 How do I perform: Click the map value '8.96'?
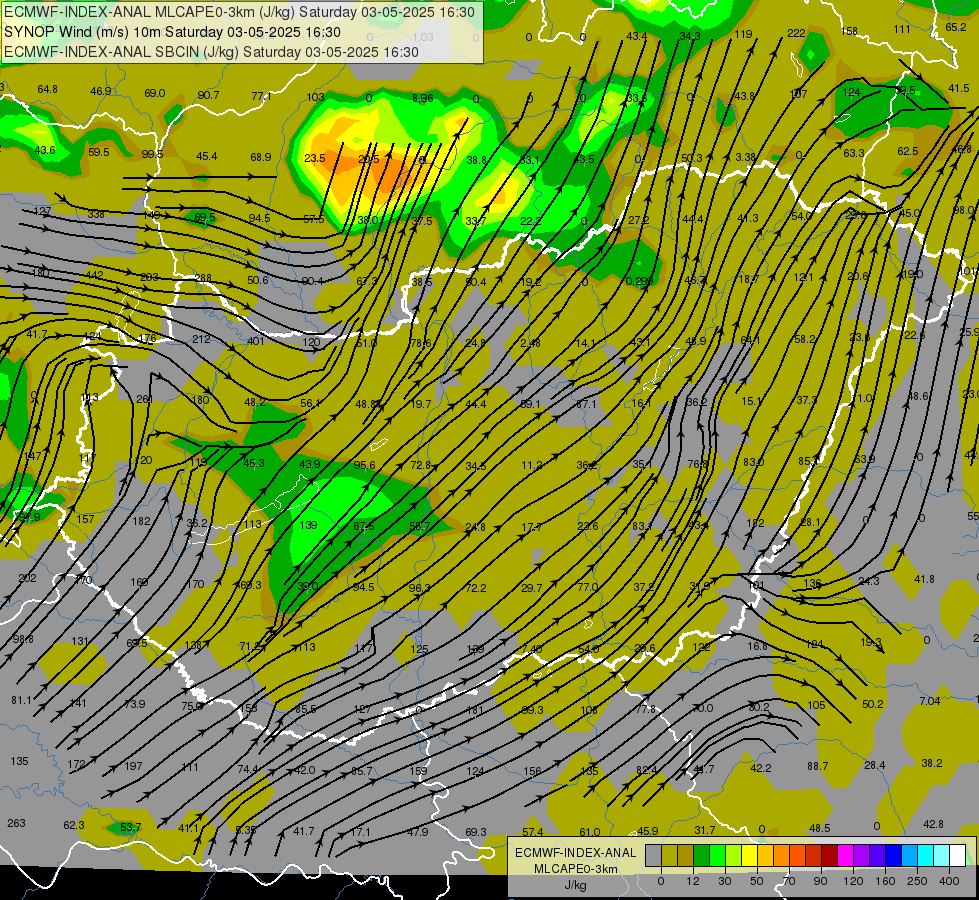[x=423, y=98]
